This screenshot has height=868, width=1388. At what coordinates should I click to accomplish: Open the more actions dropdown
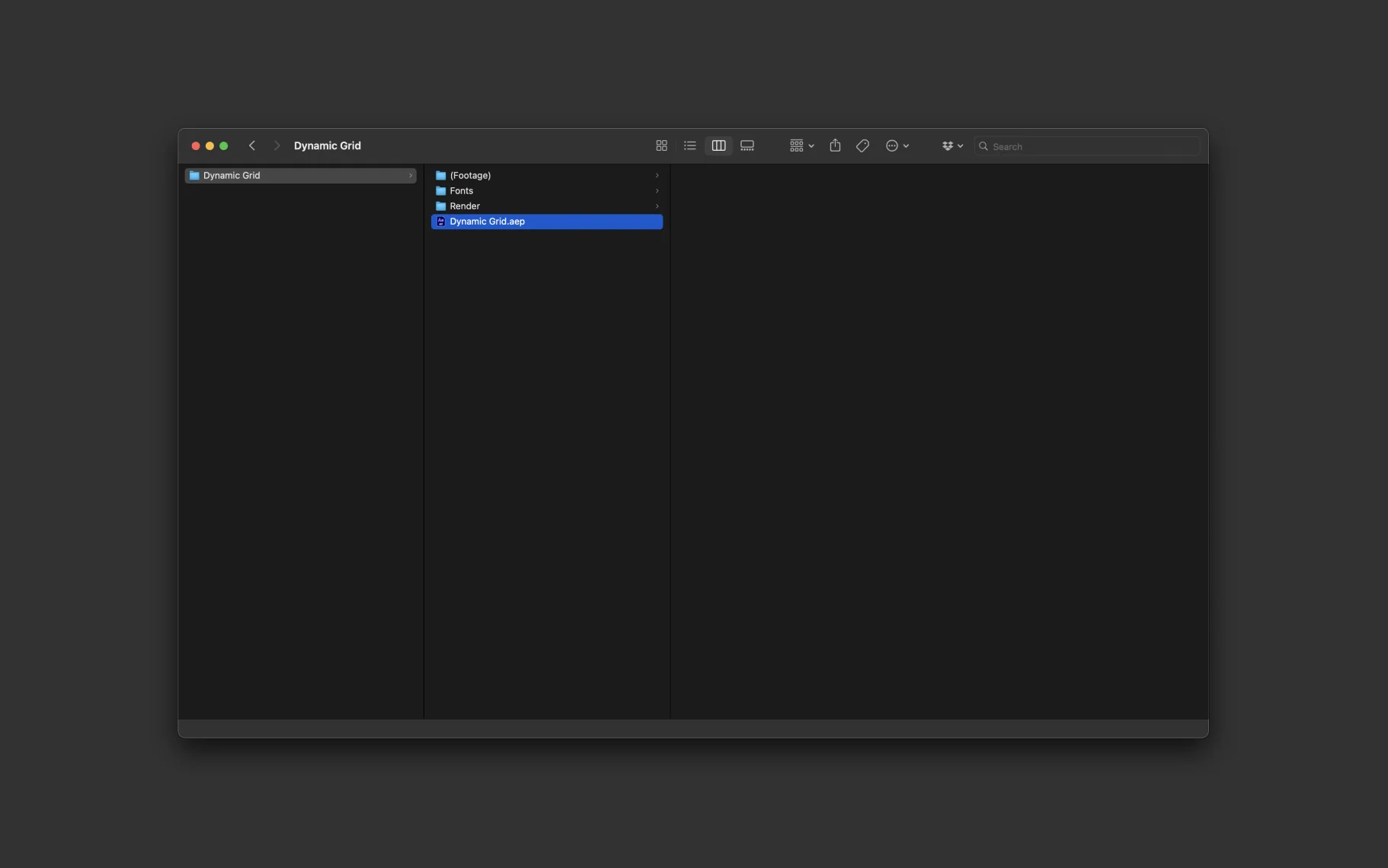[897, 145]
